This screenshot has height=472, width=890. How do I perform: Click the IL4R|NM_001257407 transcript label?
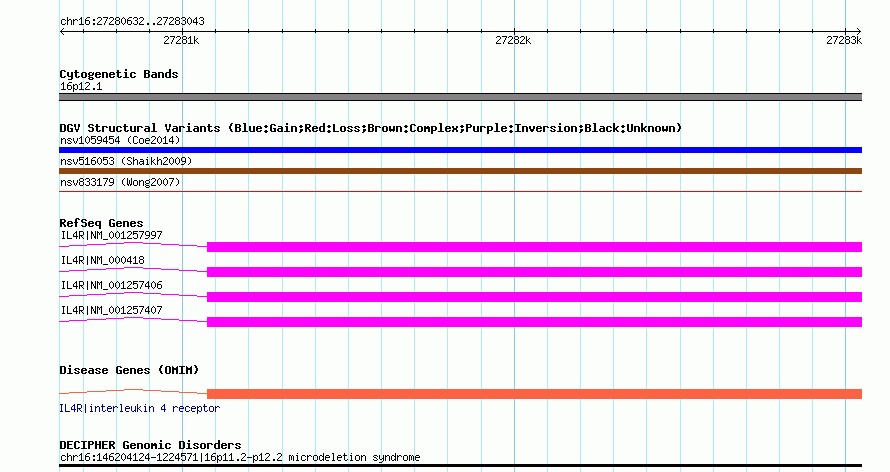[111, 310]
